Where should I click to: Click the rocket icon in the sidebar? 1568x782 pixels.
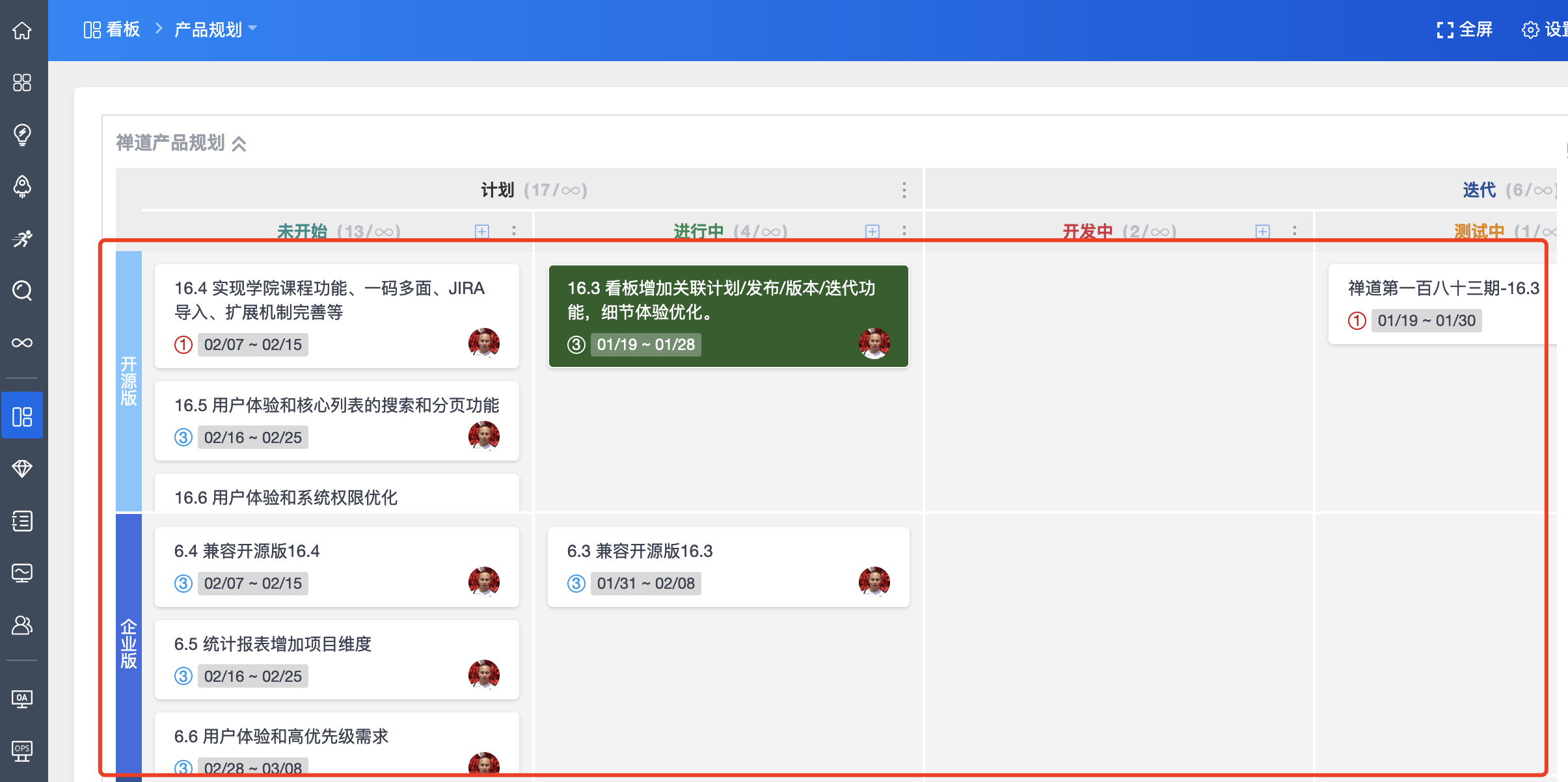tap(22, 187)
